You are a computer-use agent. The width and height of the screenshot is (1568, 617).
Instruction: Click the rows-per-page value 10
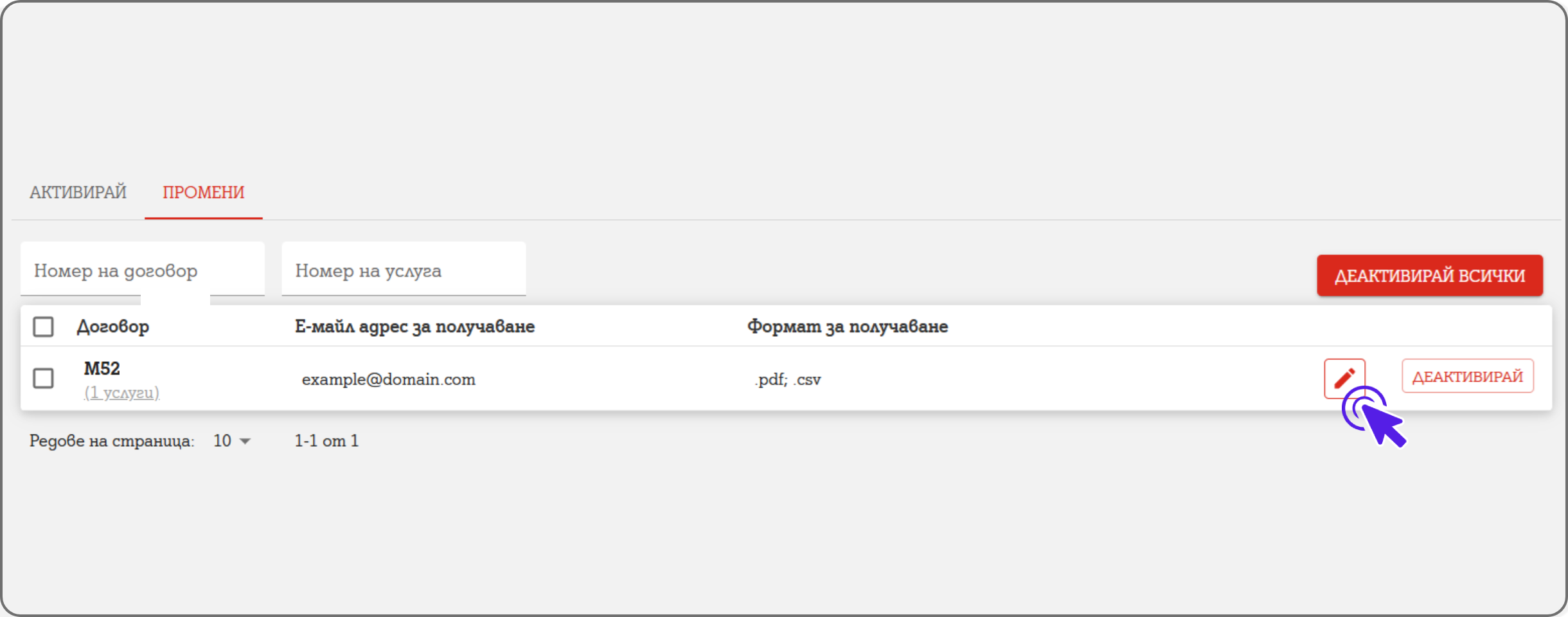click(222, 441)
